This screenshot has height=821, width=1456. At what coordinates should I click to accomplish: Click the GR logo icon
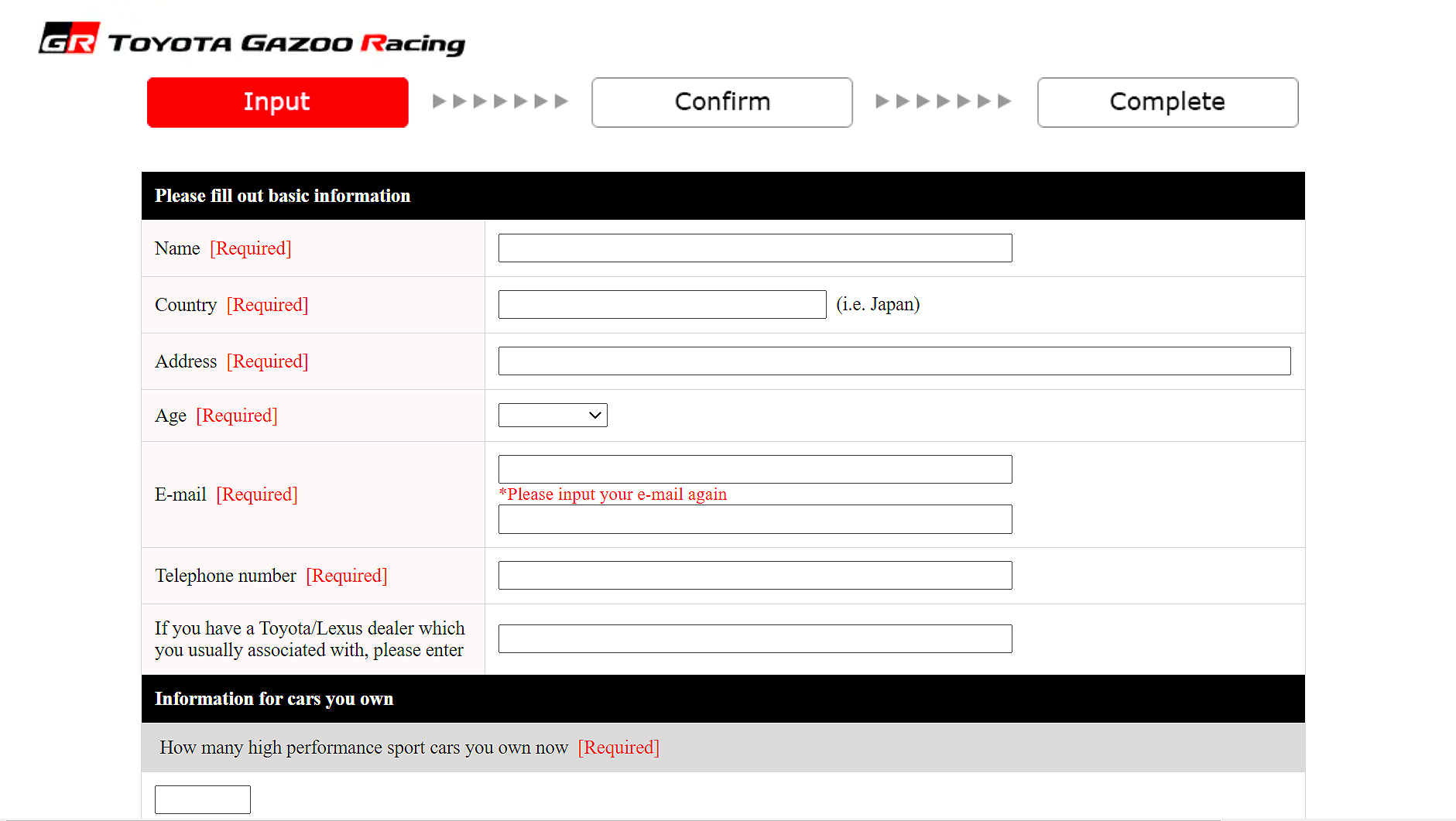[x=69, y=39]
